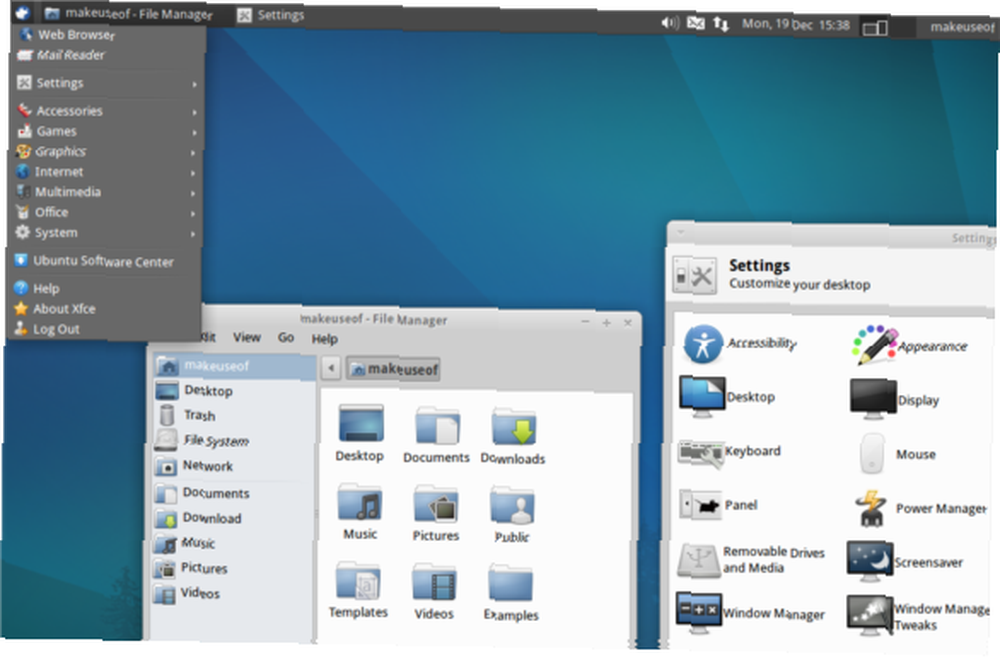The image size is (1000, 658).
Task: Launch Mail Reader from applications menu
Action: pos(108,55)
